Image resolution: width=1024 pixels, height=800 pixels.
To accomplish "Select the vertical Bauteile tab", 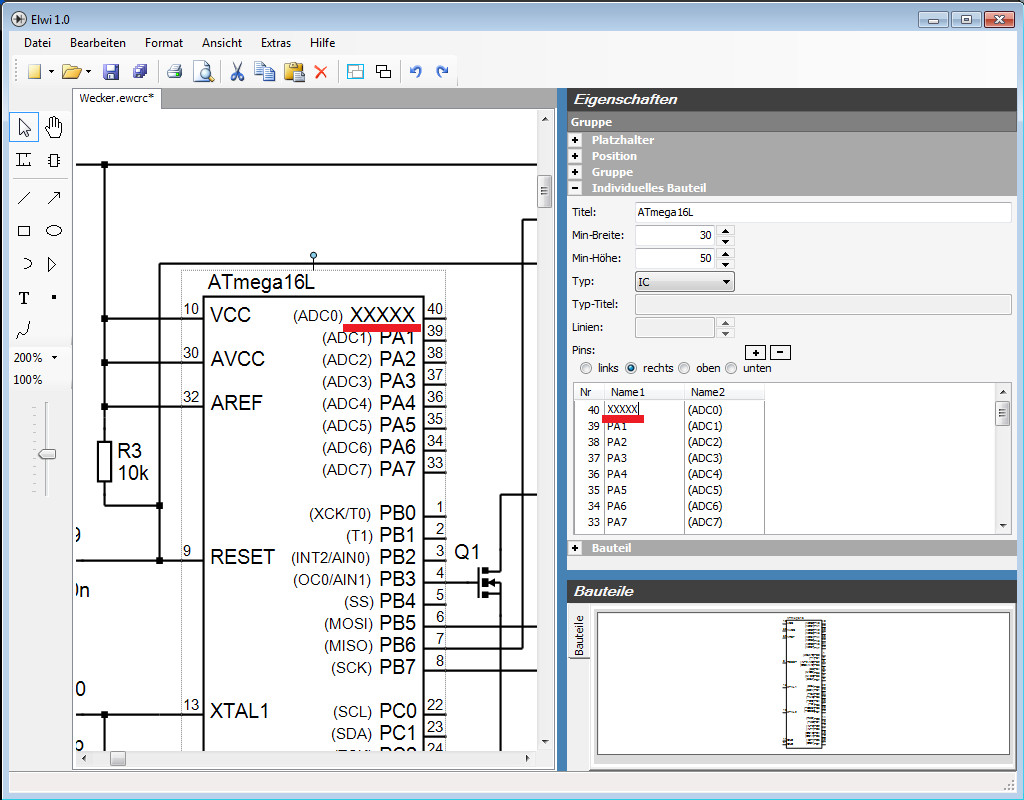I will pyautogui.click(x=579, y=635).
